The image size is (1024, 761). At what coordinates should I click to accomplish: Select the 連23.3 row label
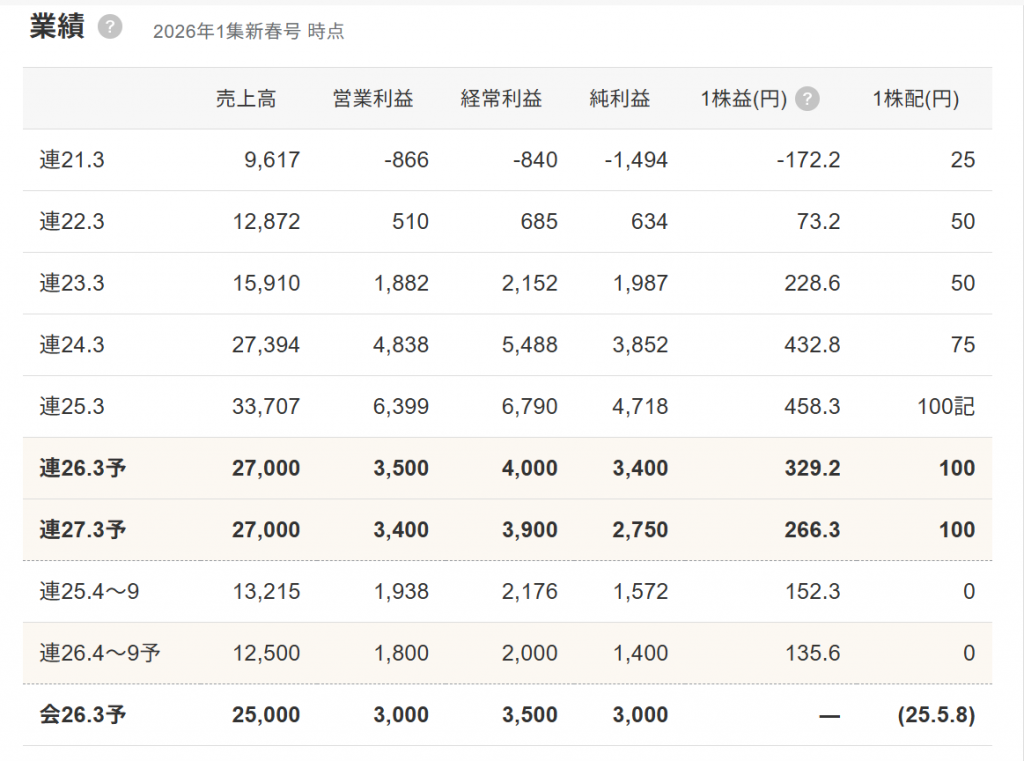(72, 284)
